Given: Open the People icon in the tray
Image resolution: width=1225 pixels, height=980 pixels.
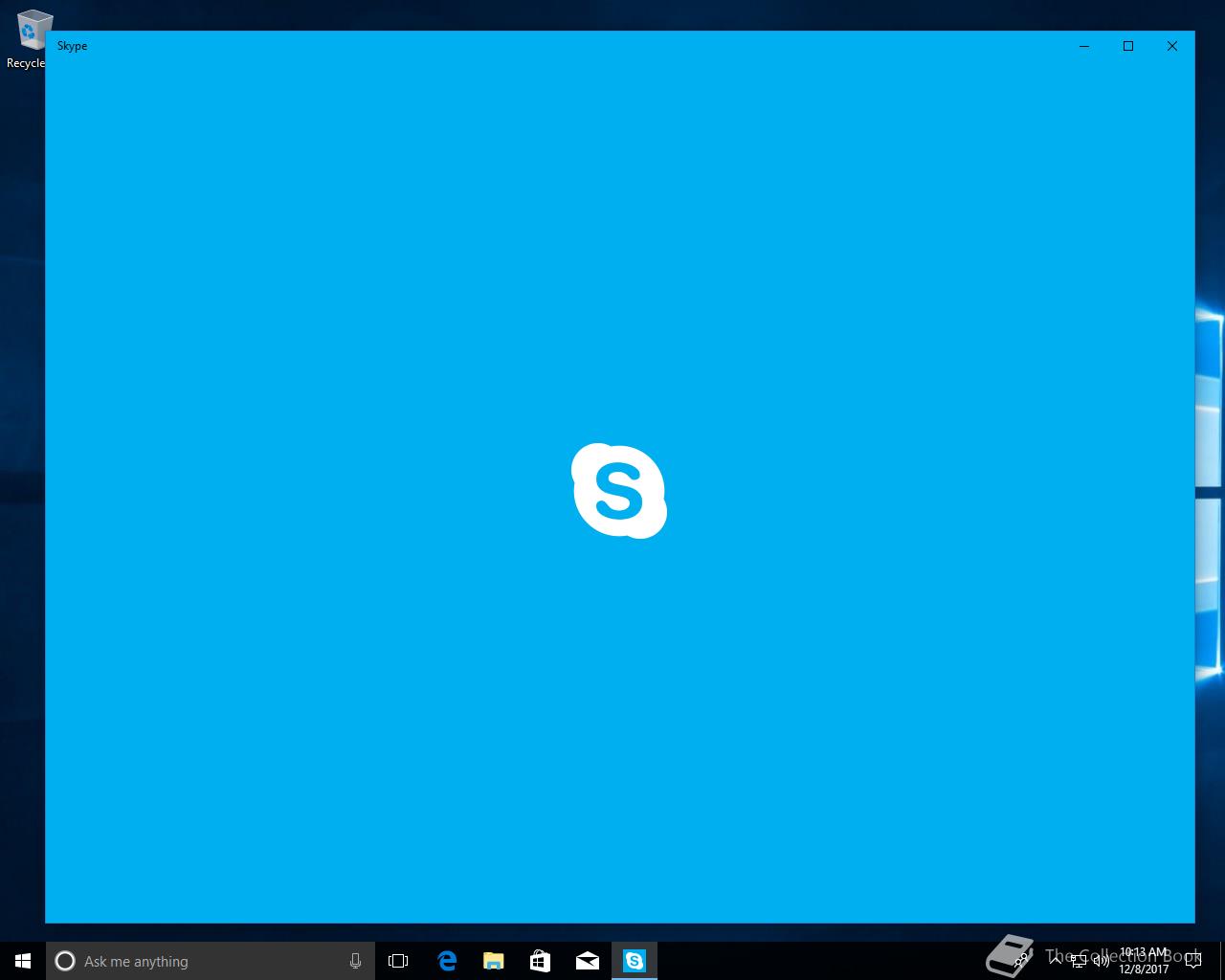Looking at the screenshot, I should (x=1020, y=960).
